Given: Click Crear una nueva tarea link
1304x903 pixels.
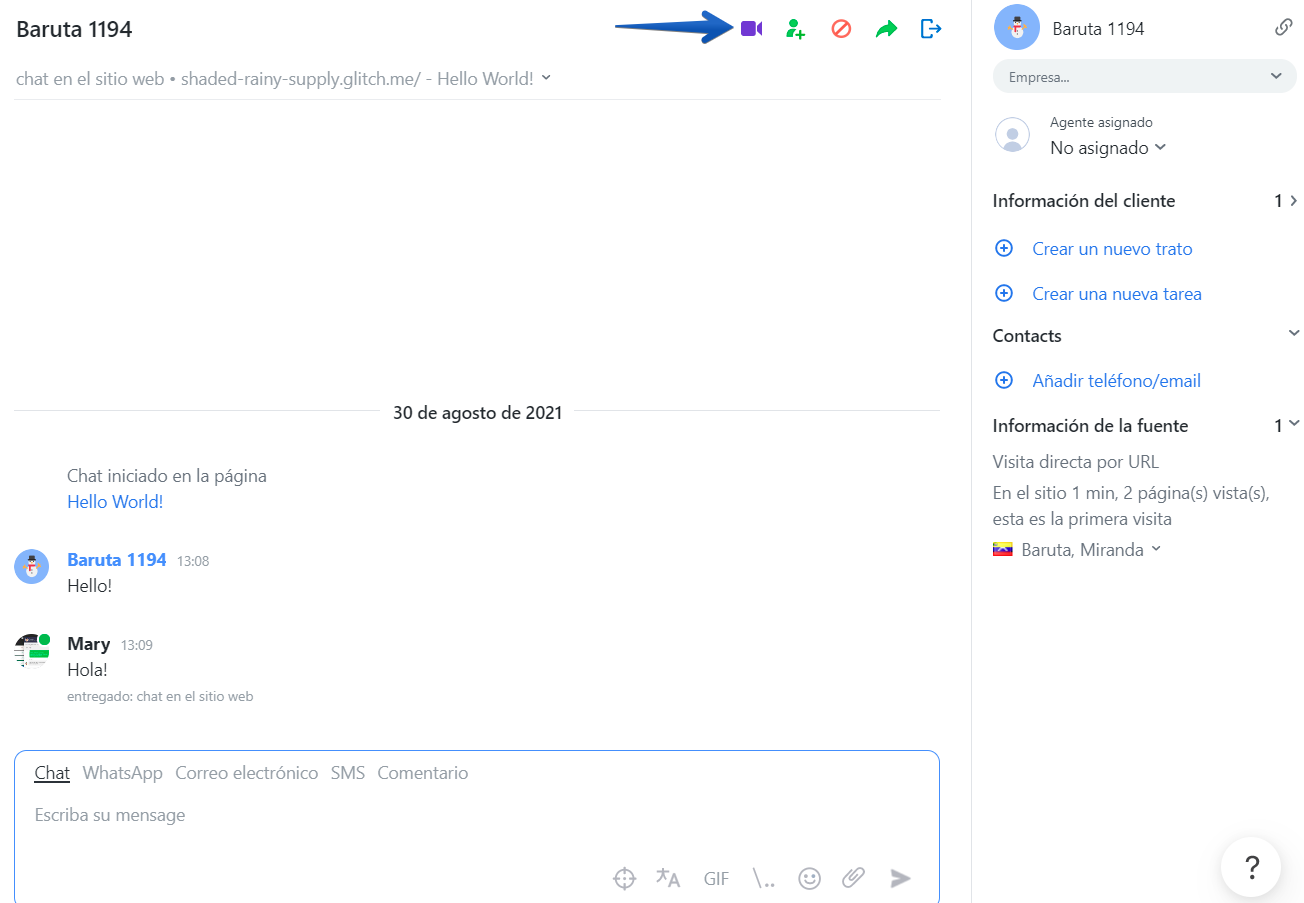Looking at the screenshot, I should (1117, 294).
